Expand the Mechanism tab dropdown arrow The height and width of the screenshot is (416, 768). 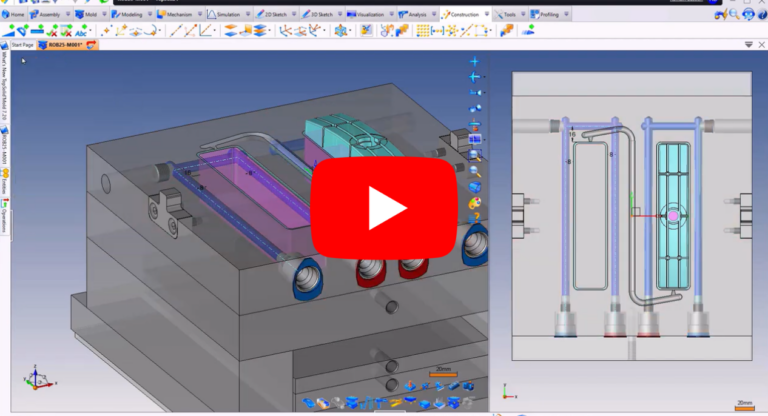tap(200, 15)
